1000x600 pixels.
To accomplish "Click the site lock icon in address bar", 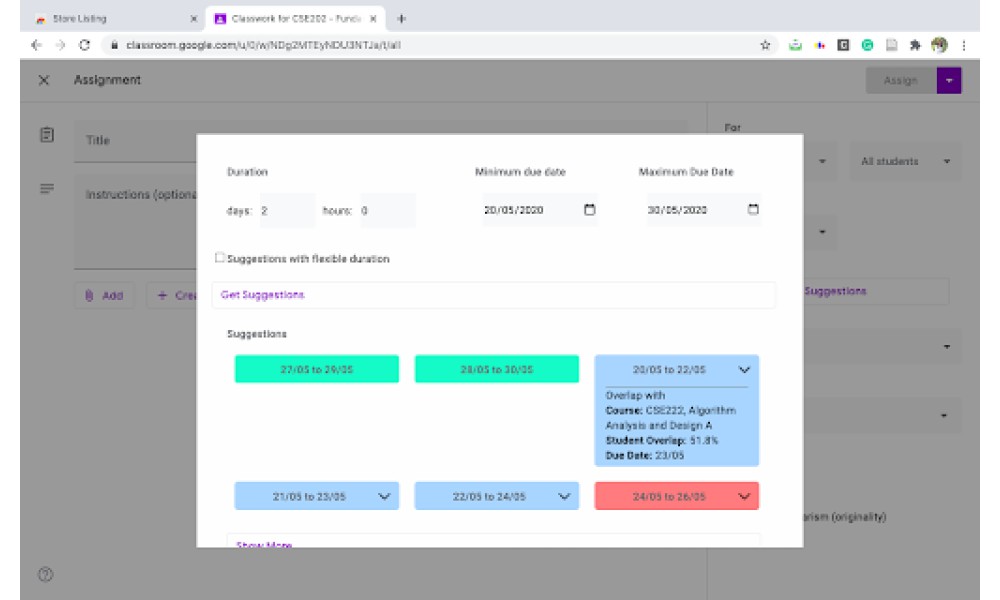I will (114, 45).
